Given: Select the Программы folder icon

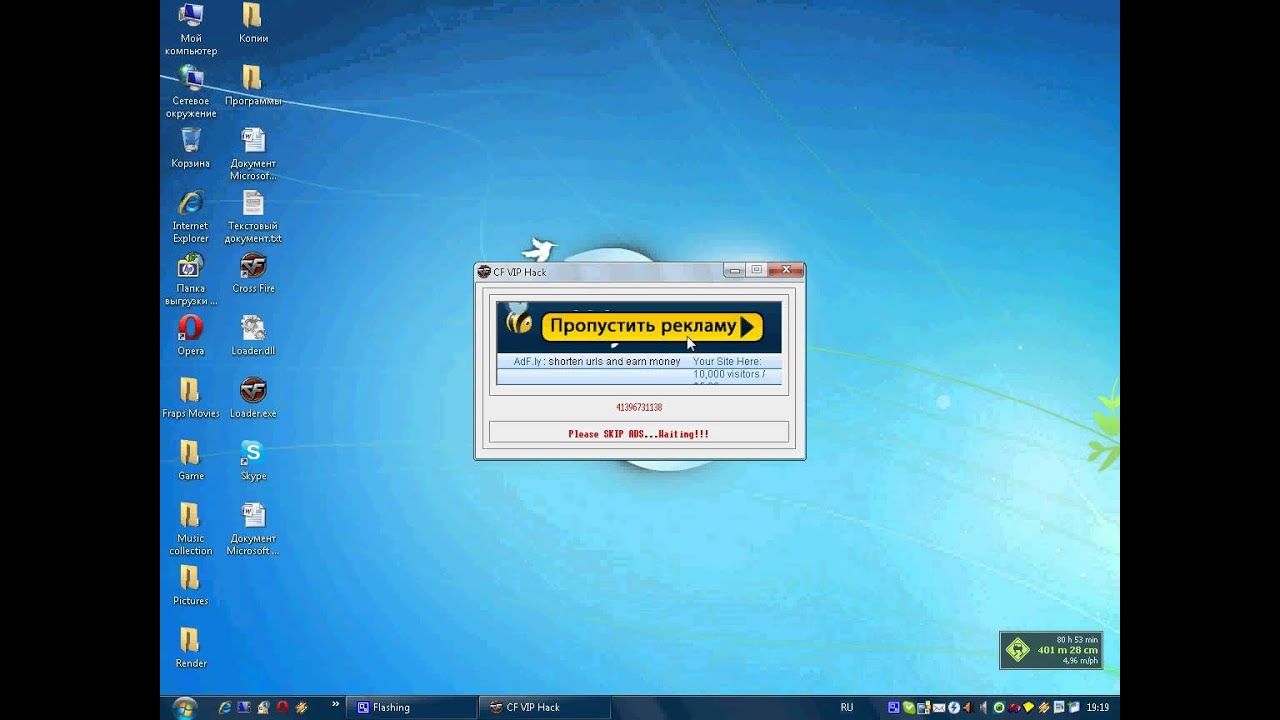Looking at the screenshot, I should (253, 86).
